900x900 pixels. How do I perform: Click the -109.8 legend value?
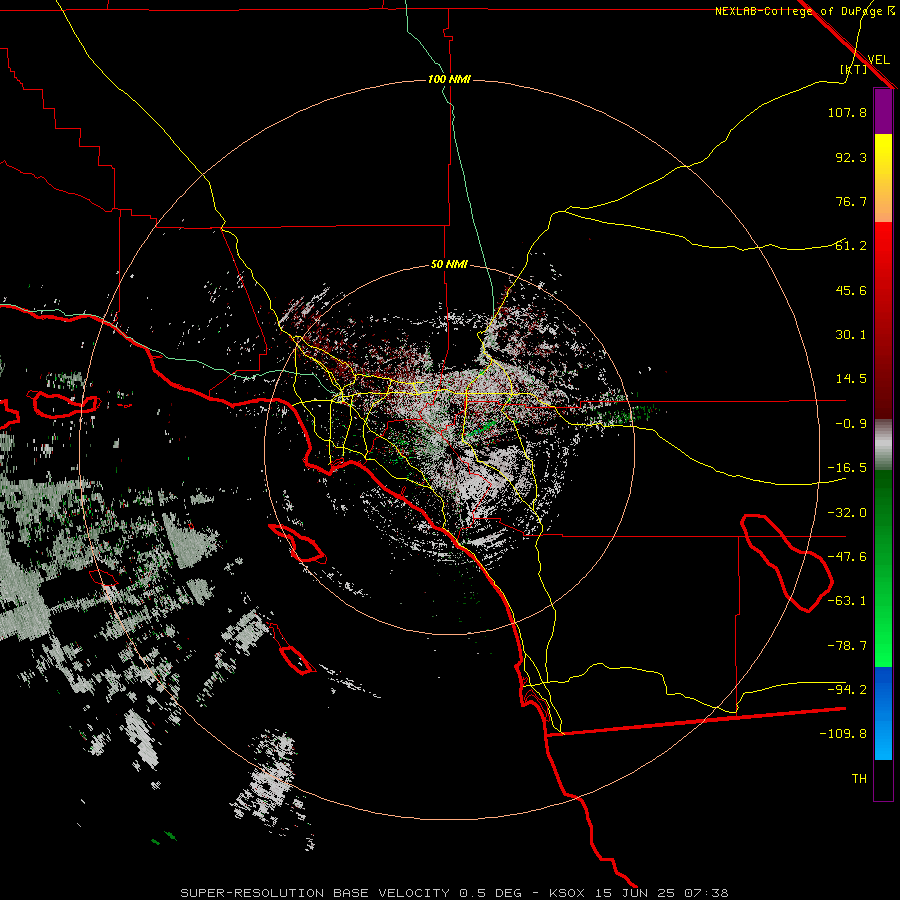[843, 734]
